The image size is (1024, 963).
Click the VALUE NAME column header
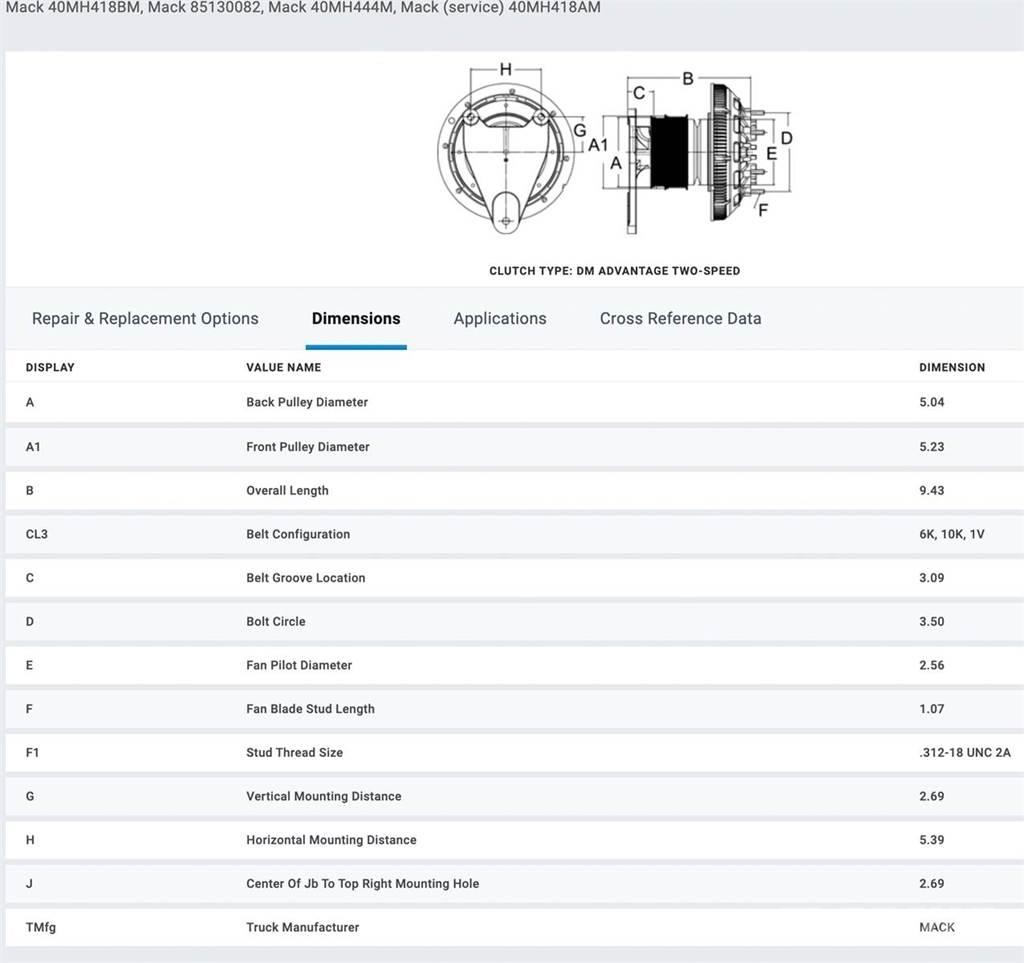pyautogui.click(x=284, y=368)
